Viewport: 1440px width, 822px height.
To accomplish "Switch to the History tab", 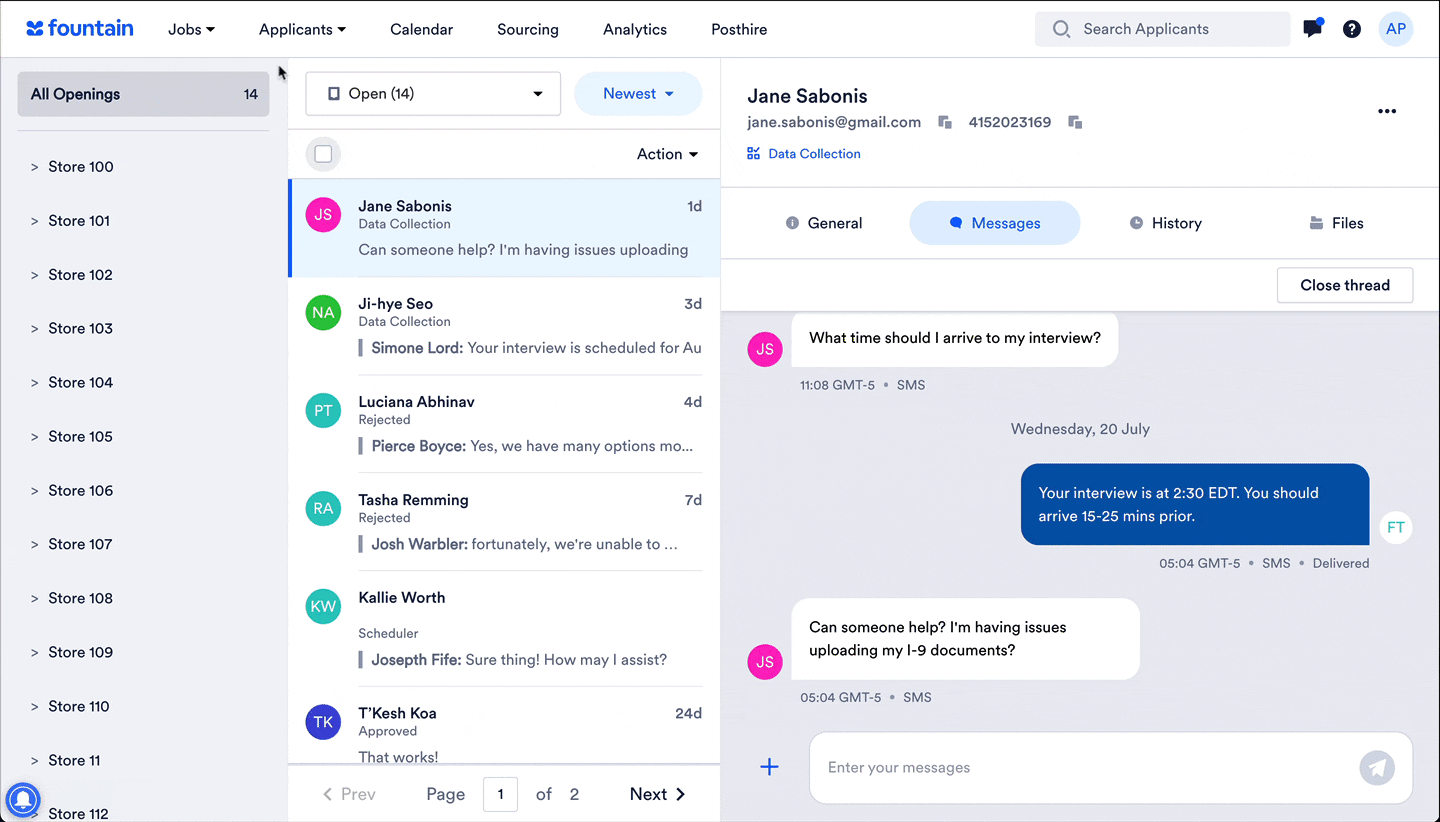I will pos(1165,222).
